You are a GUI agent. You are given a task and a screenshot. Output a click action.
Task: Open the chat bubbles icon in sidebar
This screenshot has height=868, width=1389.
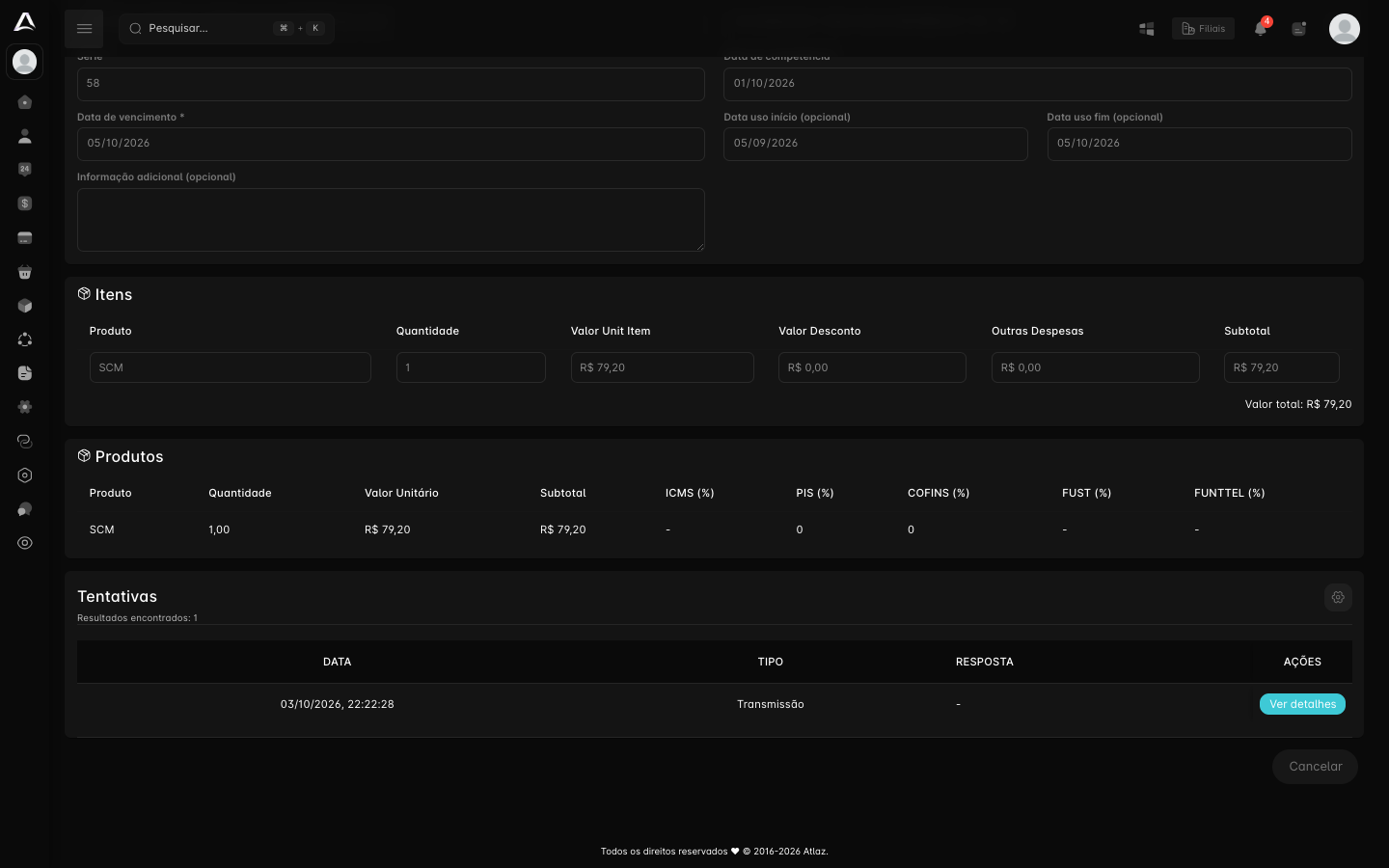[x=25, y=509]
